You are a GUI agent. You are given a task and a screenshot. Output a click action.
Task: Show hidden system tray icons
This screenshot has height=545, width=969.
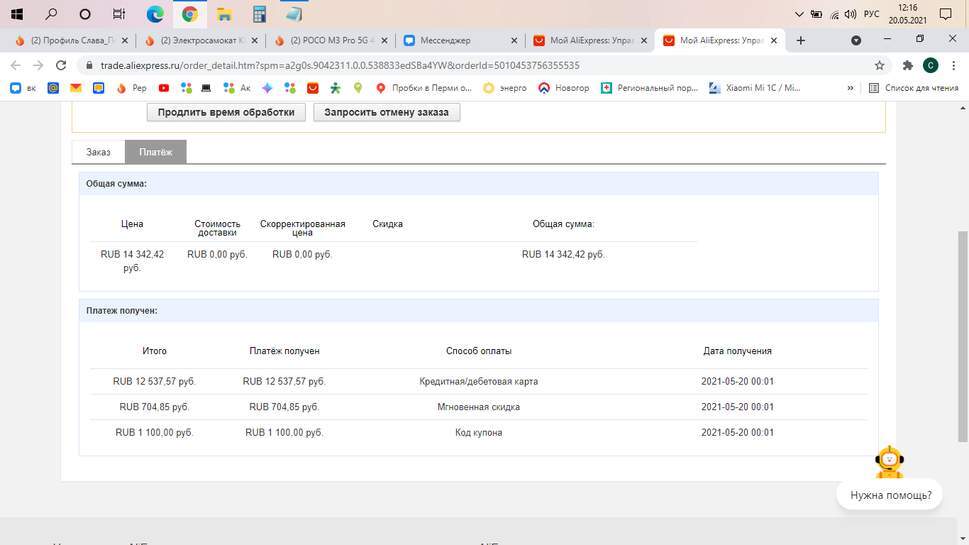[799, 14]
